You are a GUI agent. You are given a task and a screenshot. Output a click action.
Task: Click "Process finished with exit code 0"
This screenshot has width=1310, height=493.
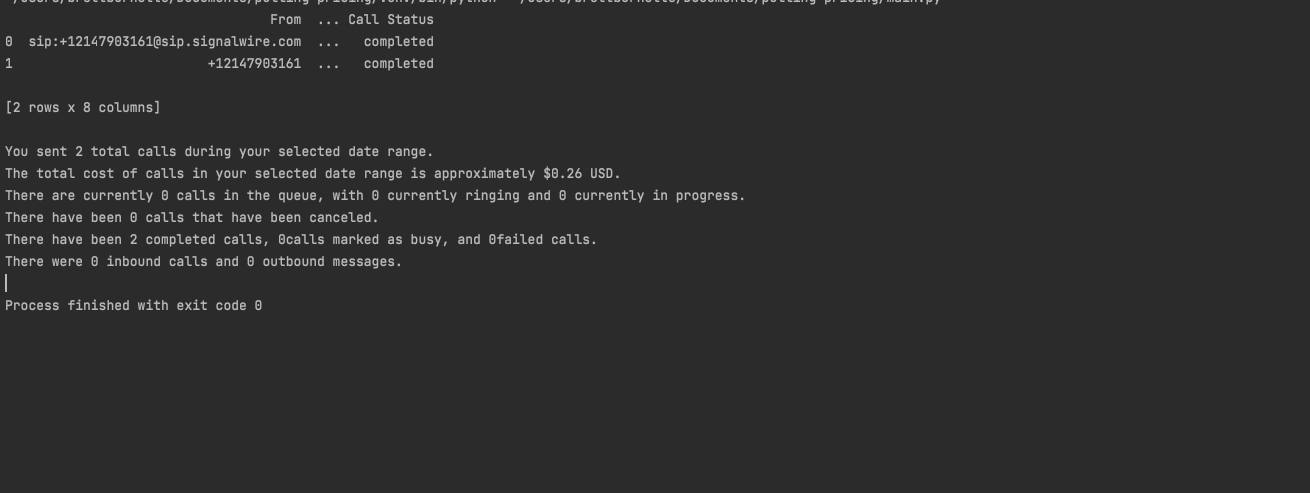133,306
